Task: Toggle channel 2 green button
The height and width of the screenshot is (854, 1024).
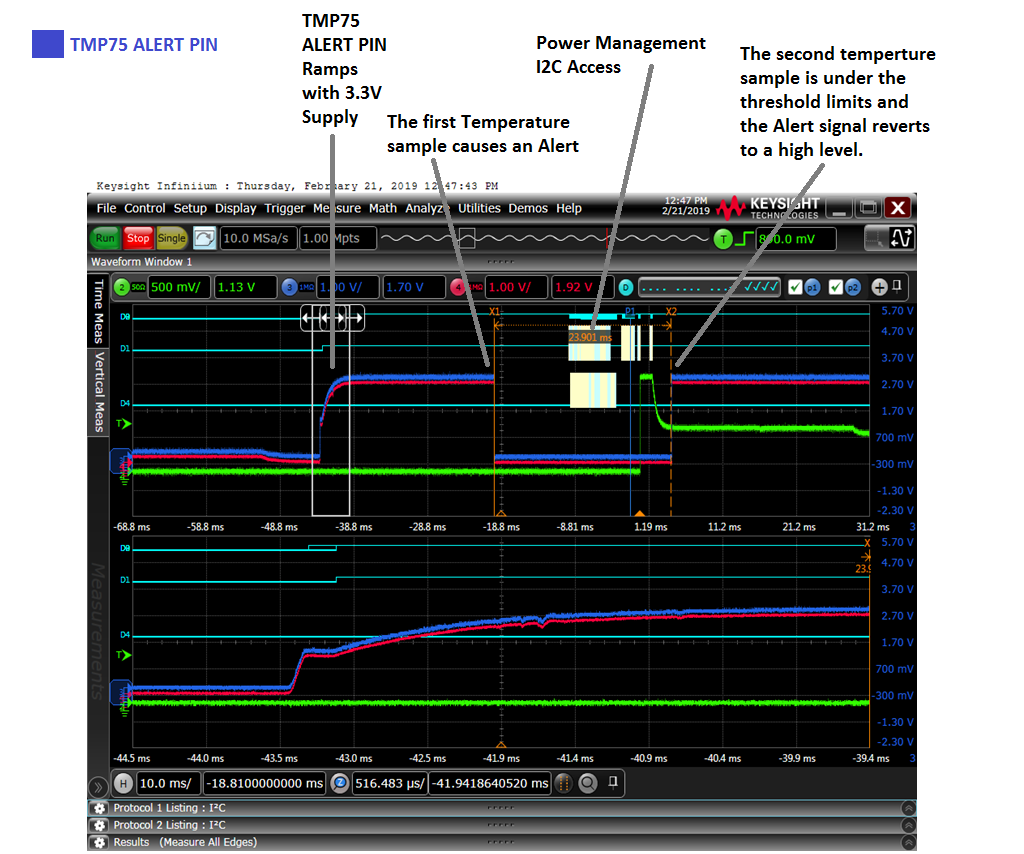Action: (122, 287)
